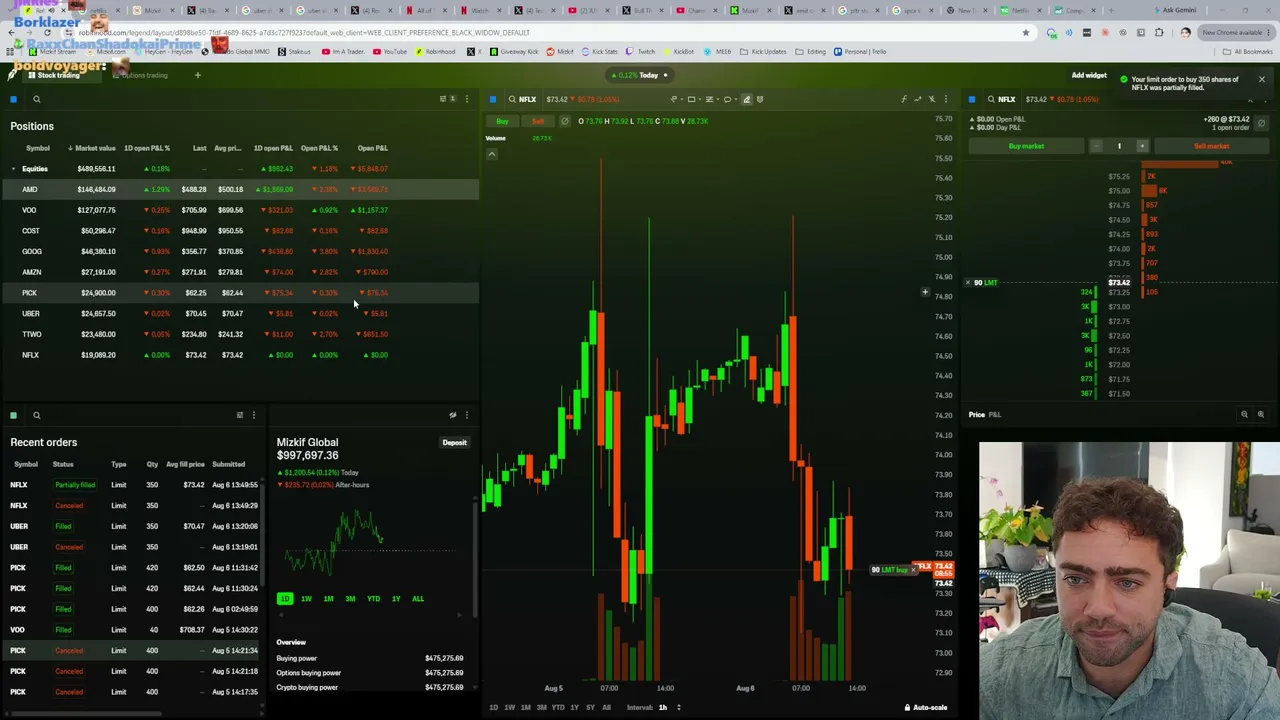Image resolution: width=1280 pixels, height=720 pixels.
Task: Select the TTWO position row
Action: (240, 334)
